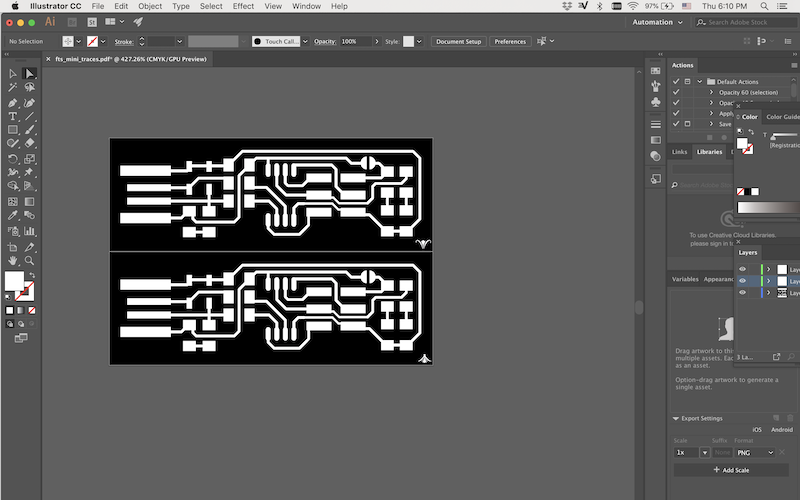Screen dimensions: 800x500
Task: Select the Type tool
Action: pos(13,116)
